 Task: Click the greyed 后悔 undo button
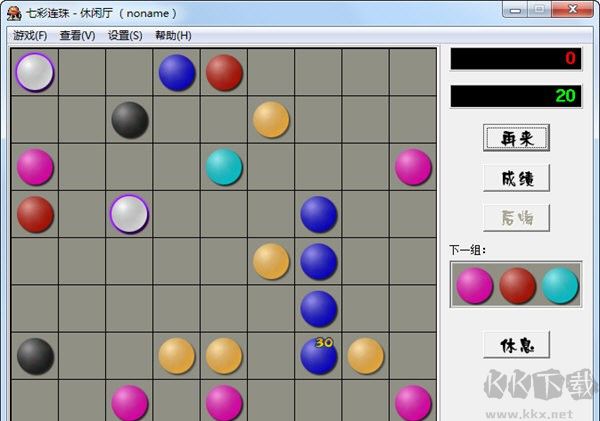(517, 218)
